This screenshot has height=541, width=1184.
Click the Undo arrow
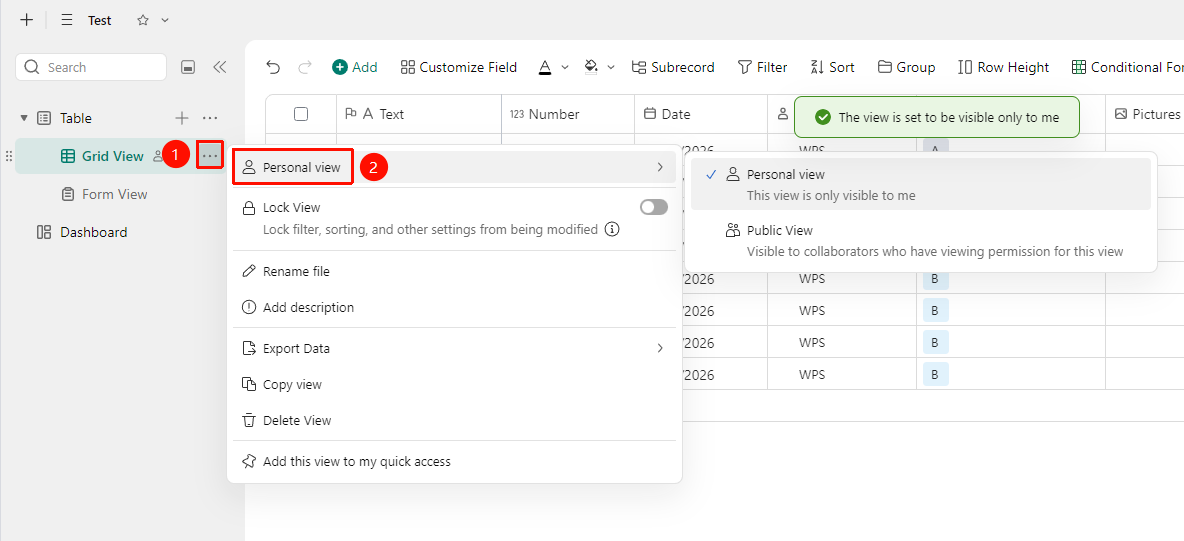(273, 67)
